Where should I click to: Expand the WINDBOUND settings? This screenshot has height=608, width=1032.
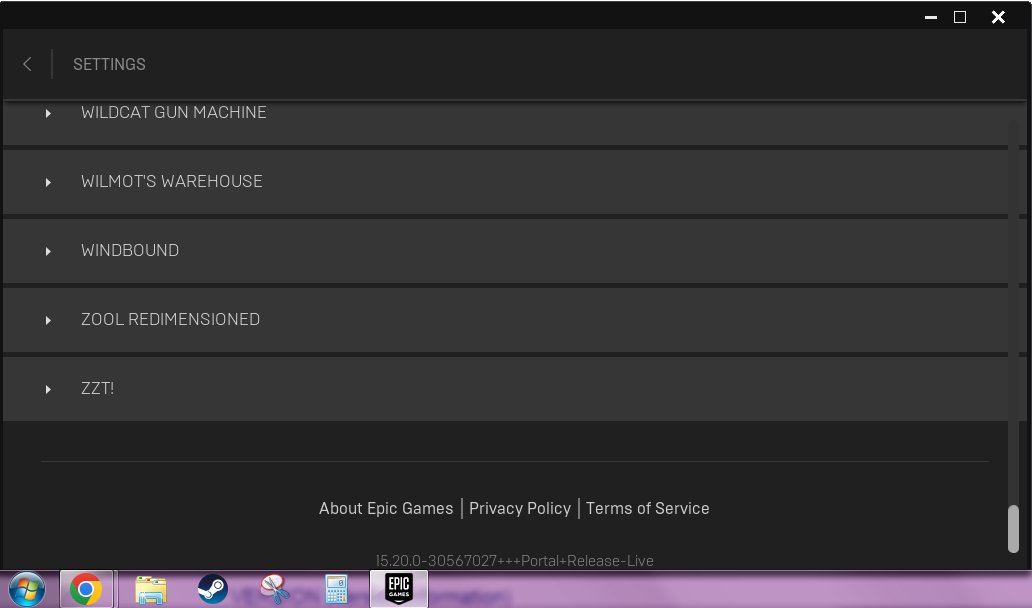(x=48, y=251)
